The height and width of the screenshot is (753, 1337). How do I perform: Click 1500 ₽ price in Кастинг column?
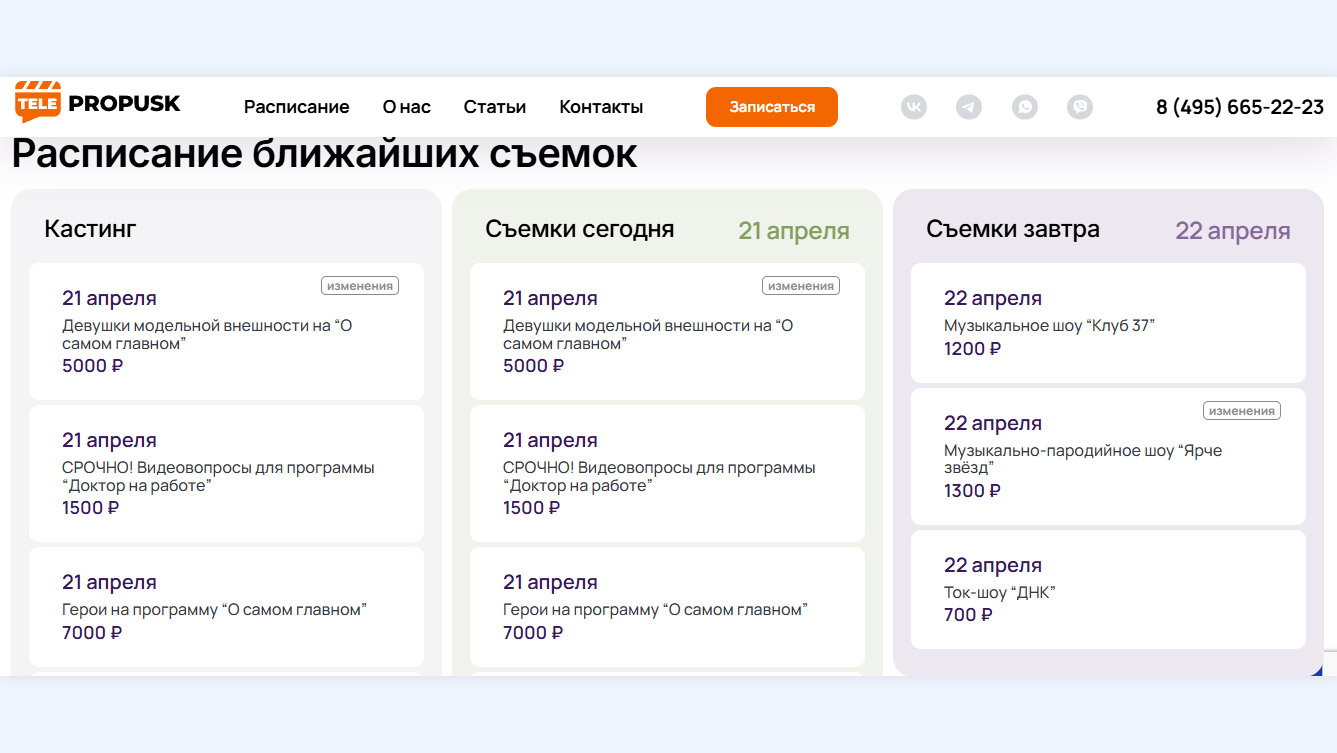point(90,508)
